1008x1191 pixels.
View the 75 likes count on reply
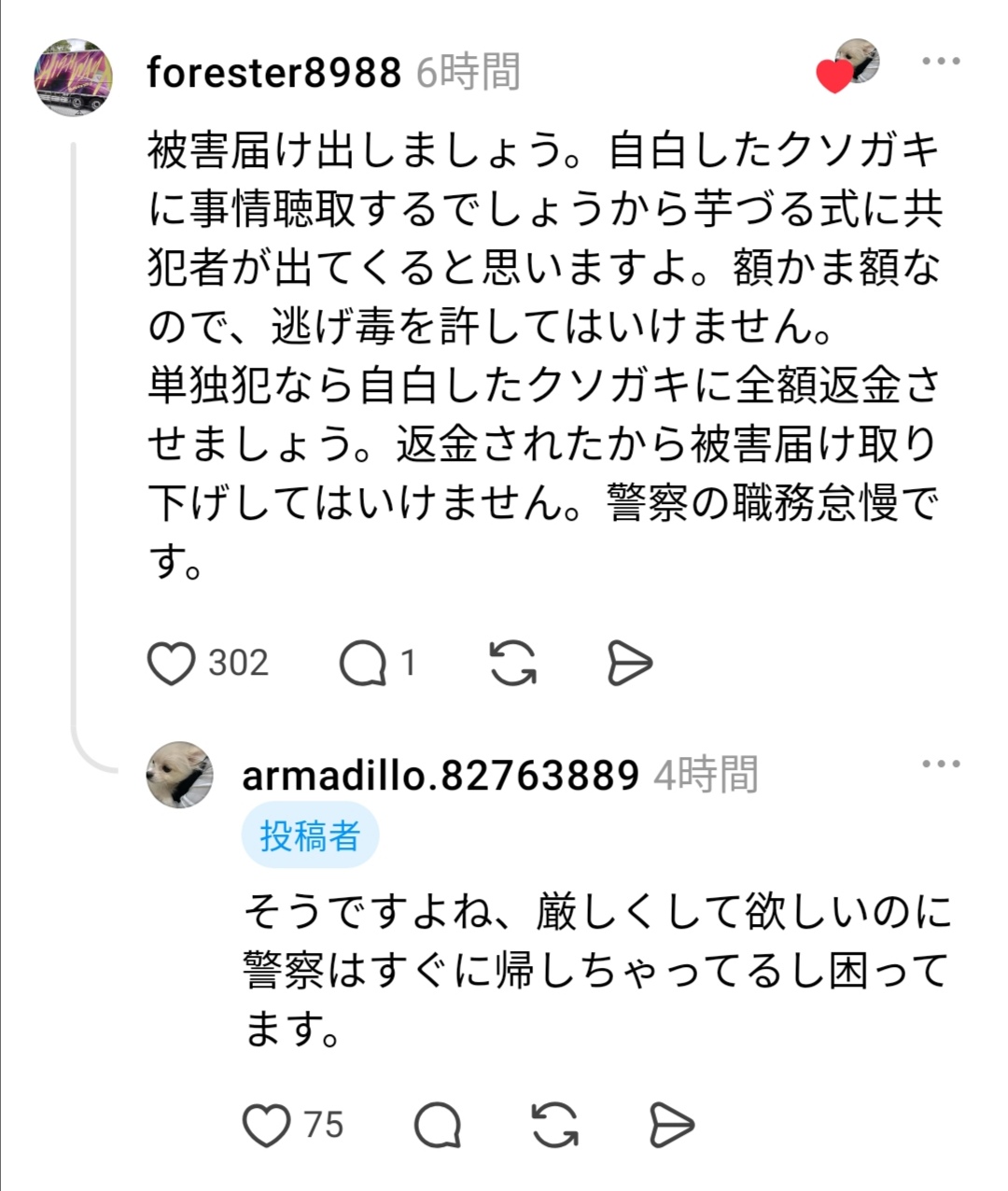tap(324, 1125)
